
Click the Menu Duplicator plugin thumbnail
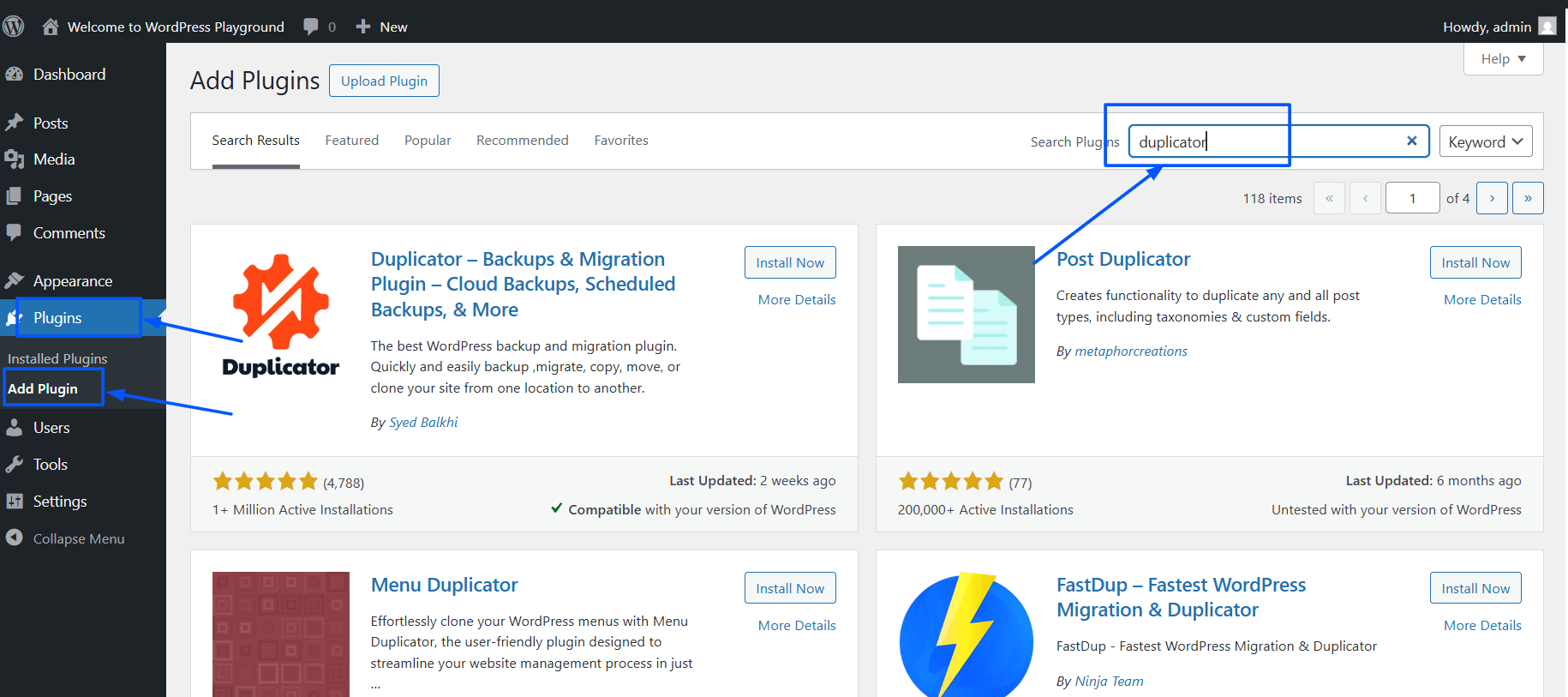click(281, 634)
